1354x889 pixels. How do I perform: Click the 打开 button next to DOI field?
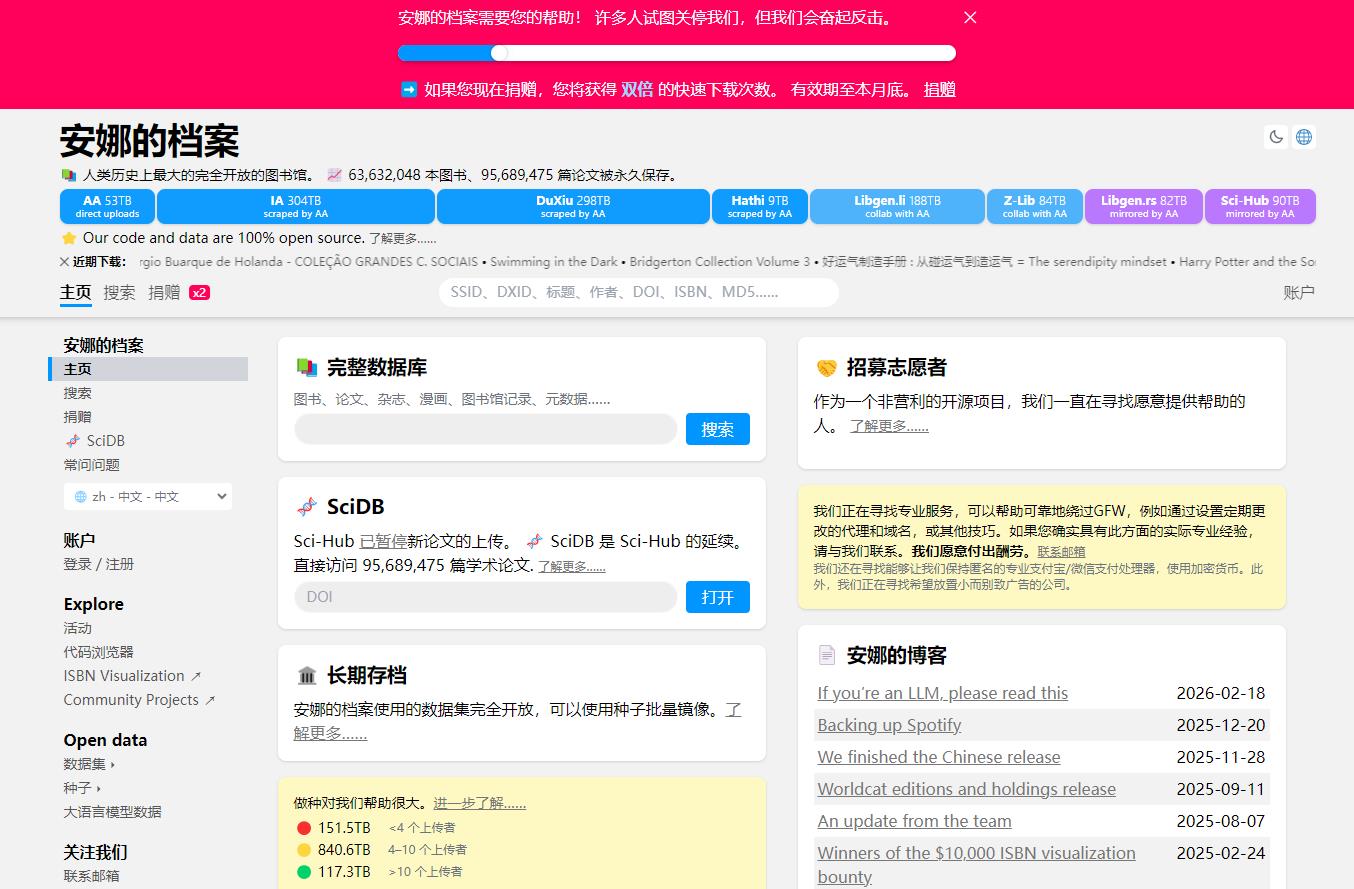coord(717,597)
